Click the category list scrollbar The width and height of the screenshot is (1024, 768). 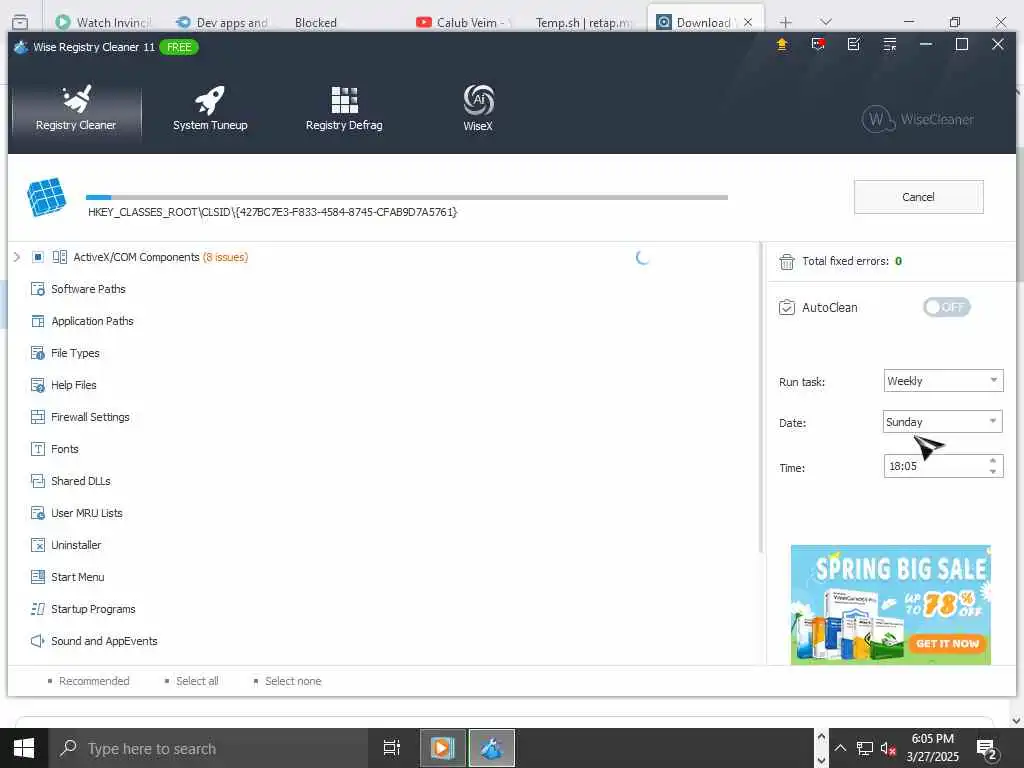point(761,398)
